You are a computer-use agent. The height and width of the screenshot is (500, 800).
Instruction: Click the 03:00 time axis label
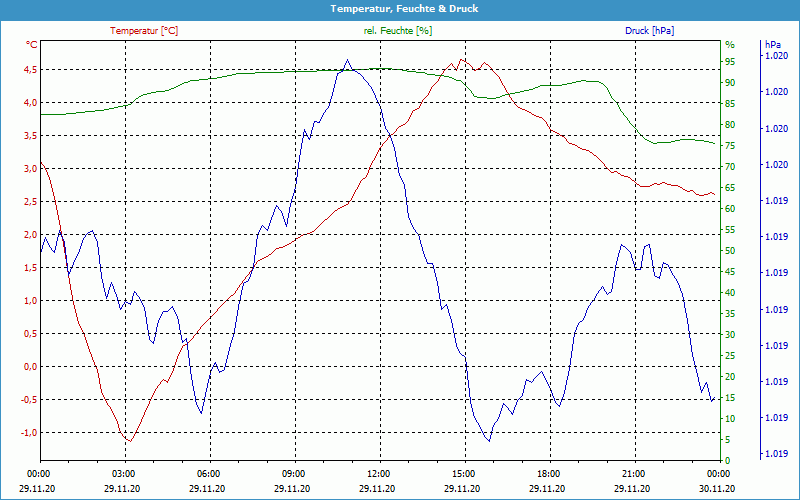[124, 474]
